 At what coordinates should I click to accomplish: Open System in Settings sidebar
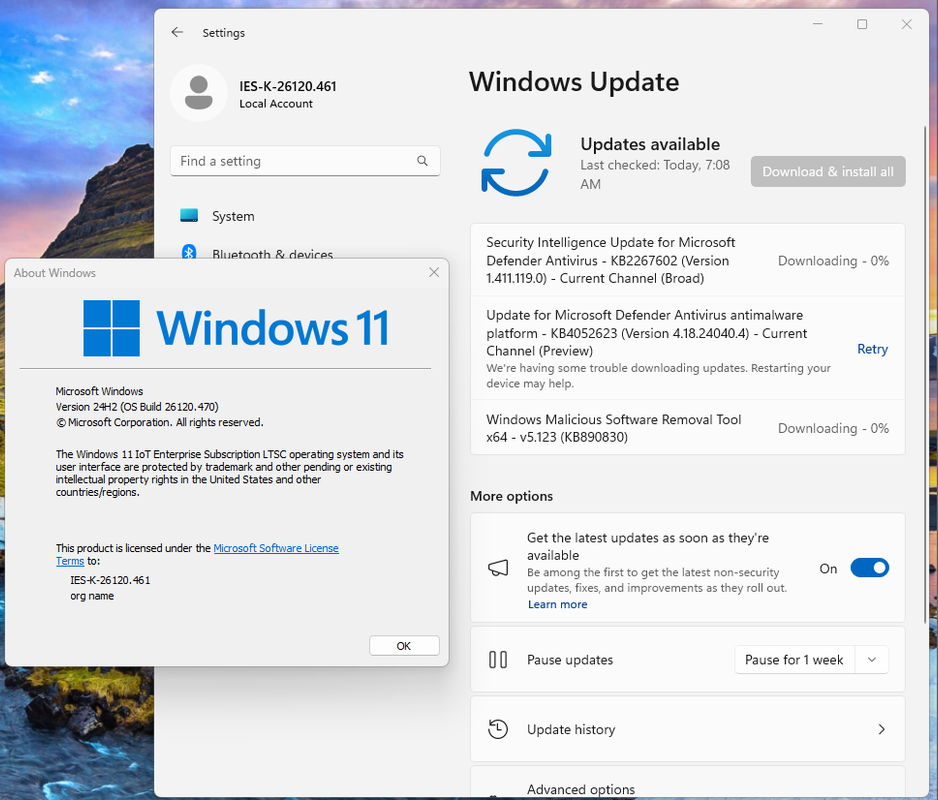(233, 216)
